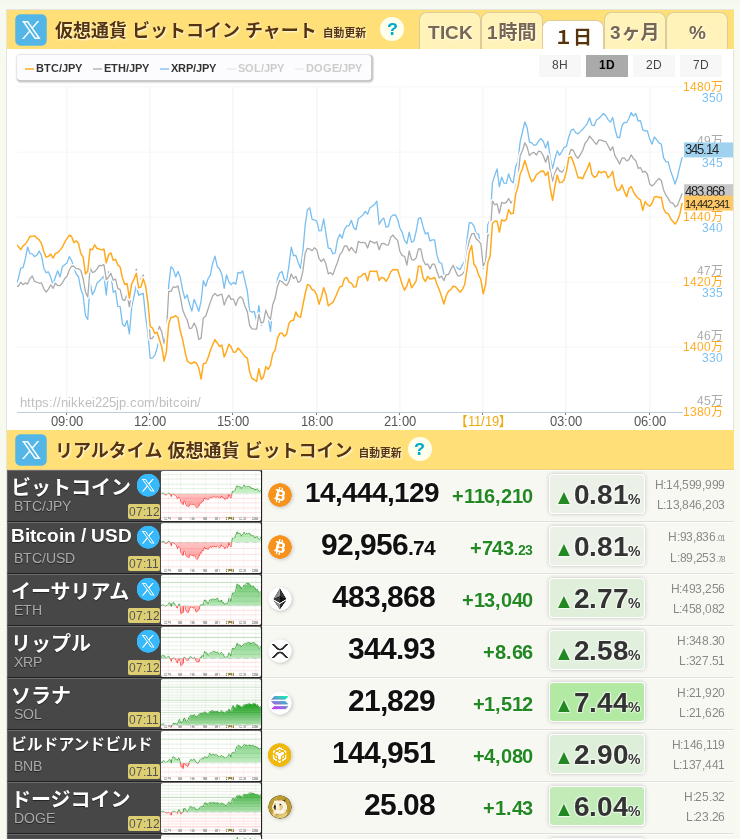This screenshot has height=839, width=740.
Task: Switch to the TICK tab
Action: click(x=450, y=32)
